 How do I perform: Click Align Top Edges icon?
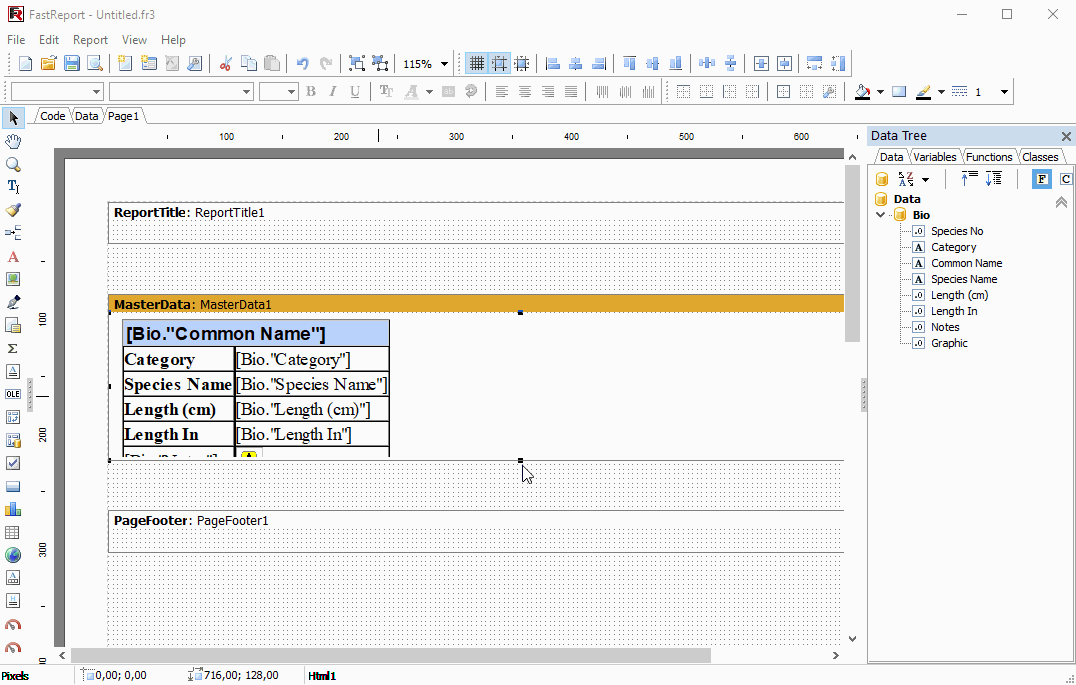tap(629, 64)
